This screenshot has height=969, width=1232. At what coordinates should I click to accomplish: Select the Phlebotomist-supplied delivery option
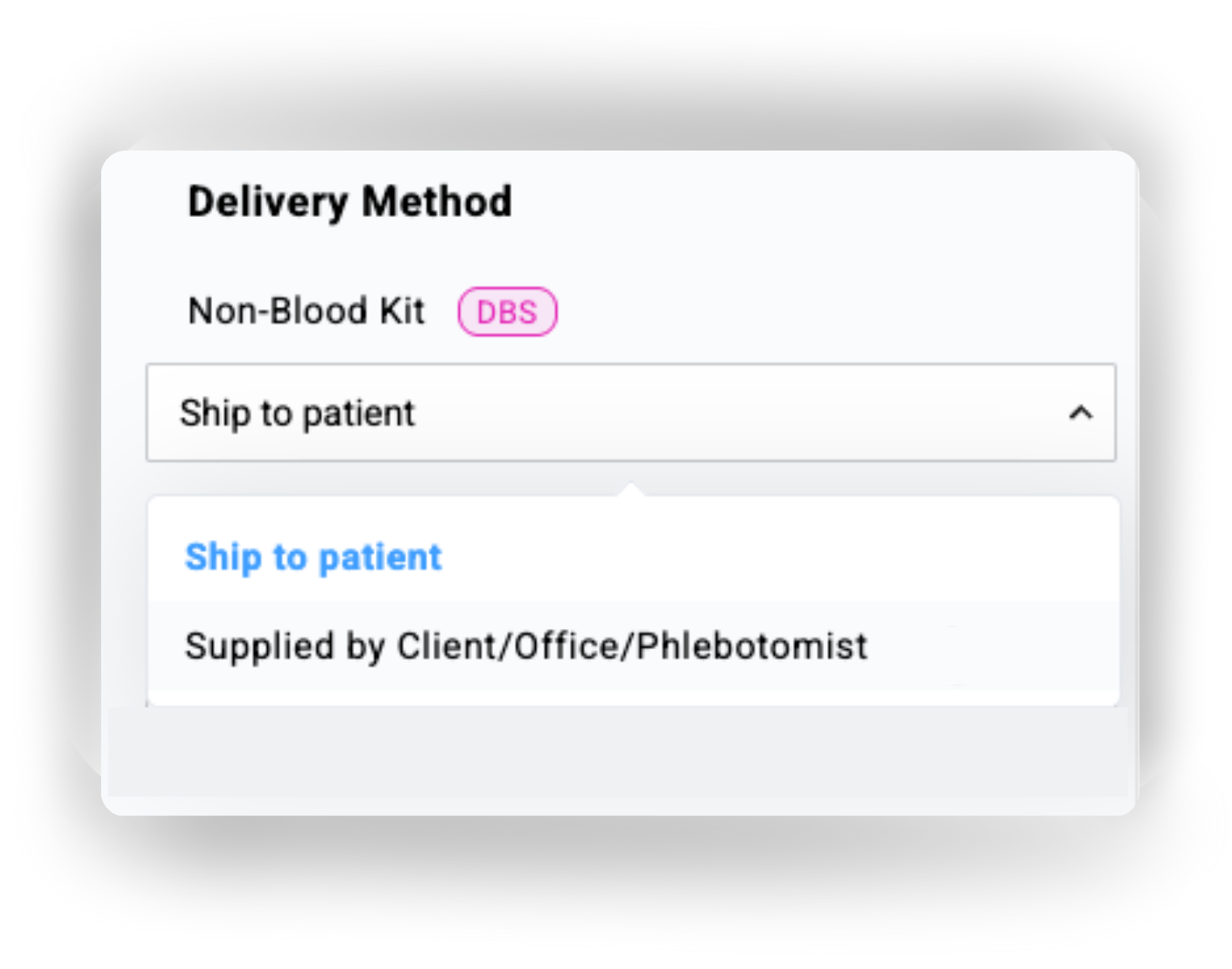[x=526, y=646]
